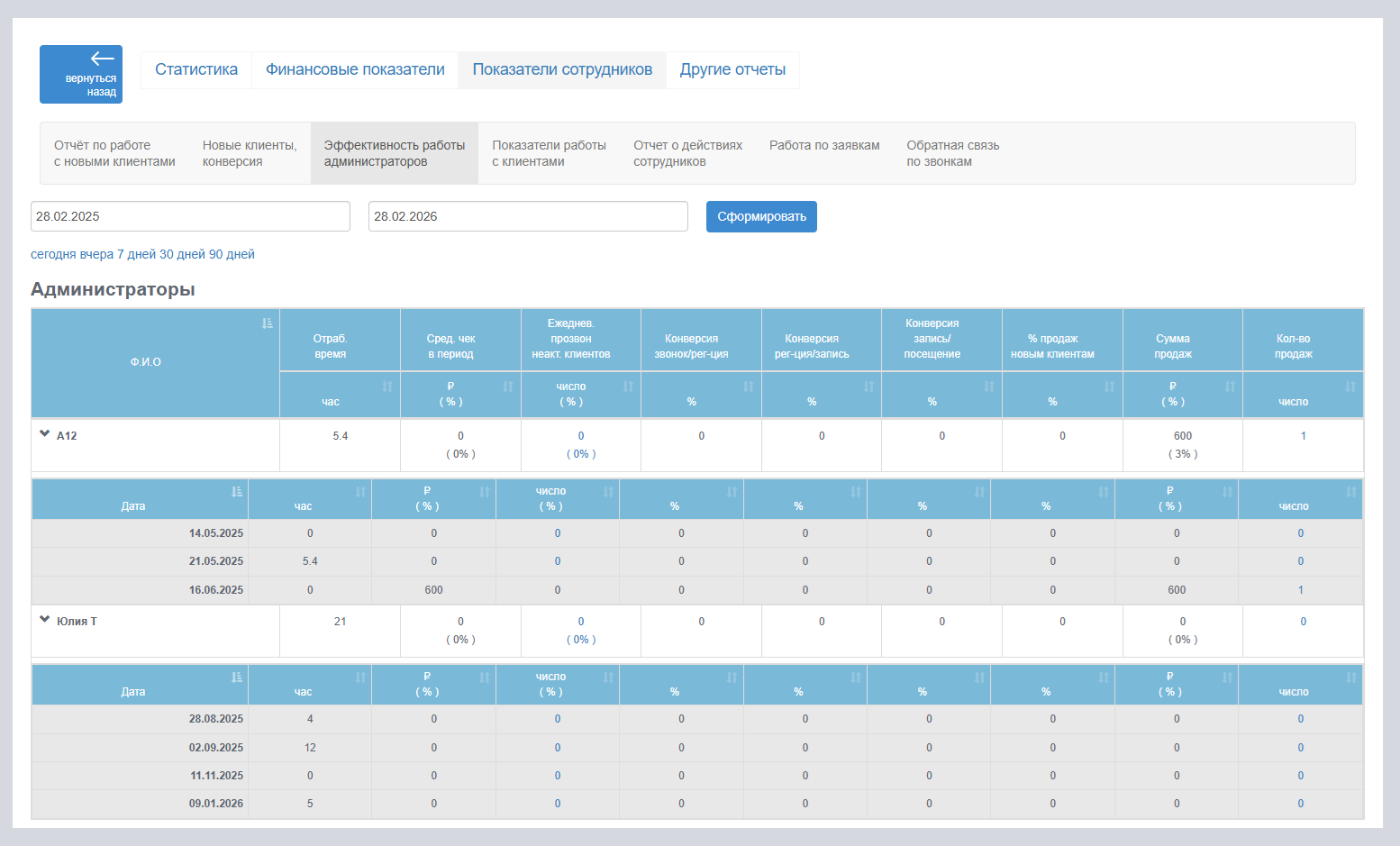Sort by Конверсия рег-ция/запись icon
The image size is (1400, 846).
tap(868, 387)
